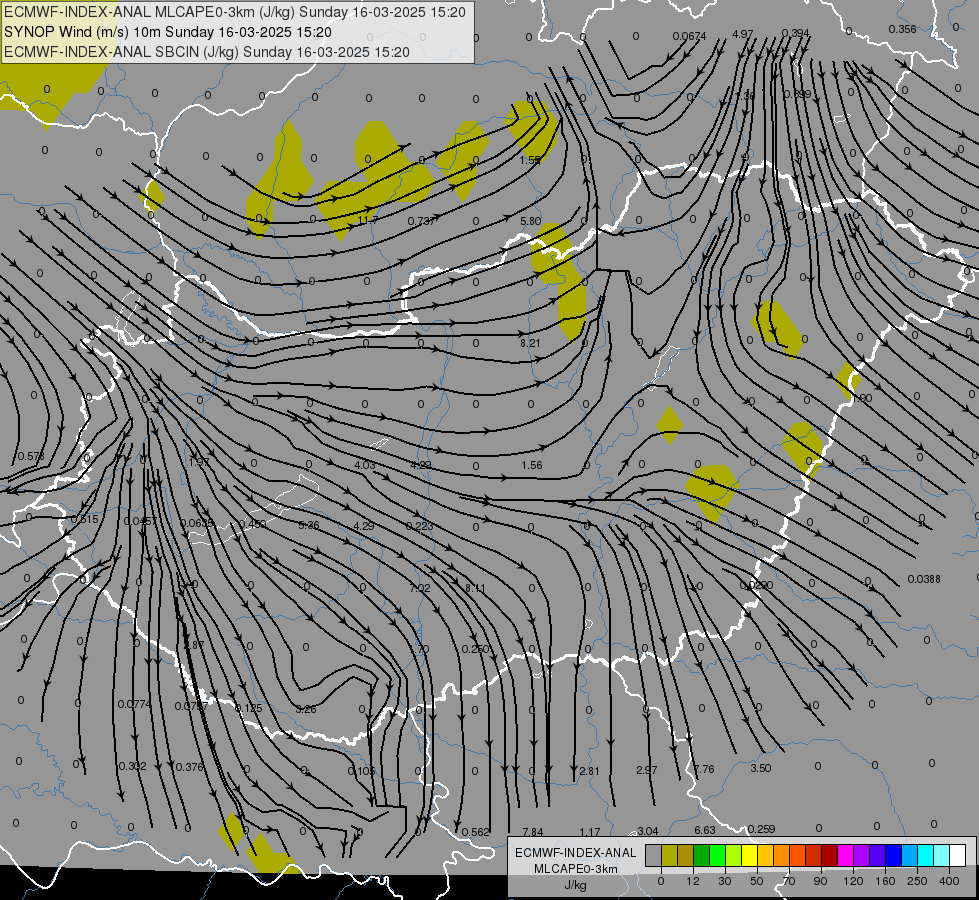Select the bright green legend swatch

tap(717, 855)
